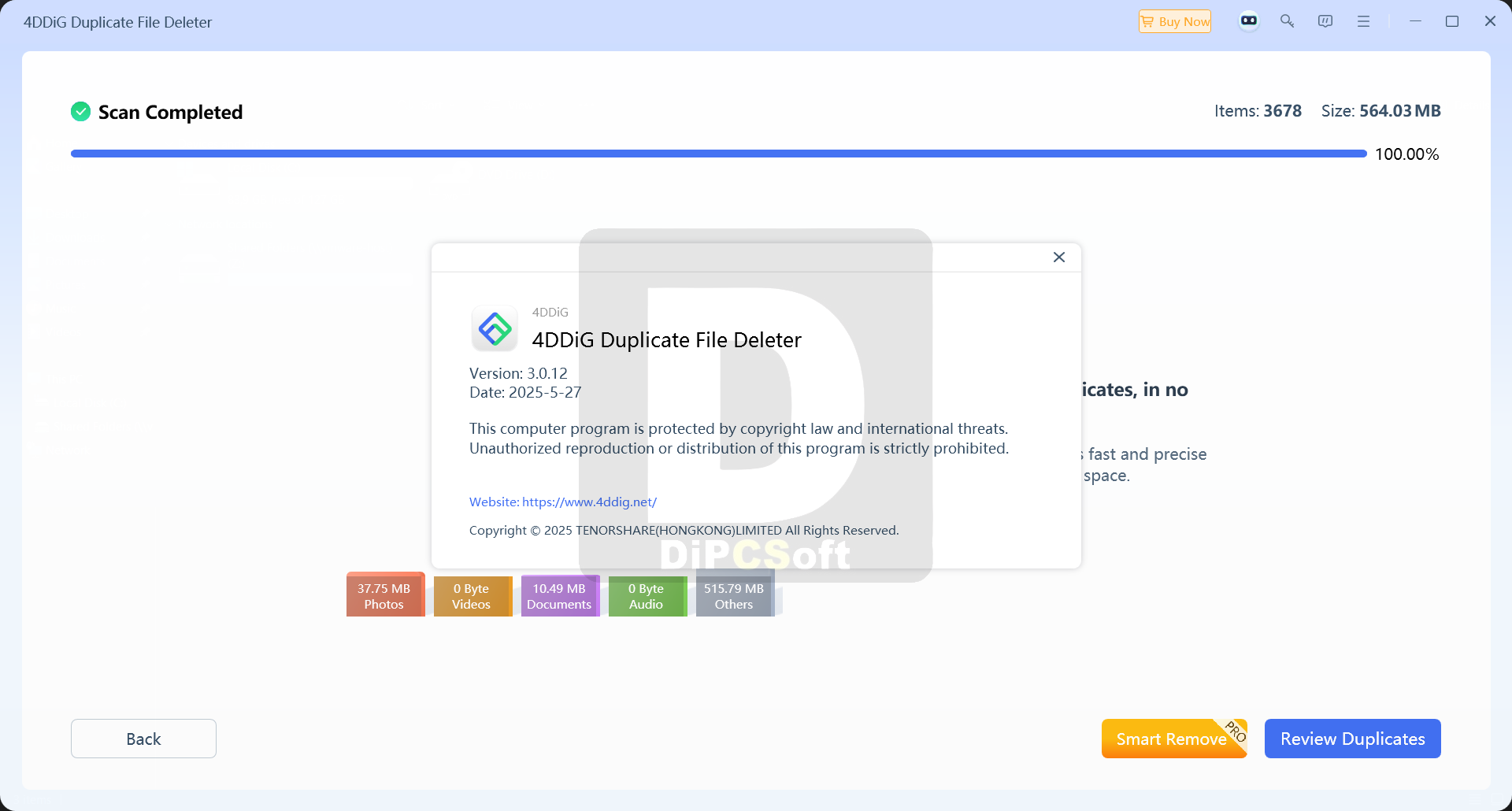Select the Documents 10.49 MB category tile
Screen dimensions: 1512x811
click(x=559, y=596)
